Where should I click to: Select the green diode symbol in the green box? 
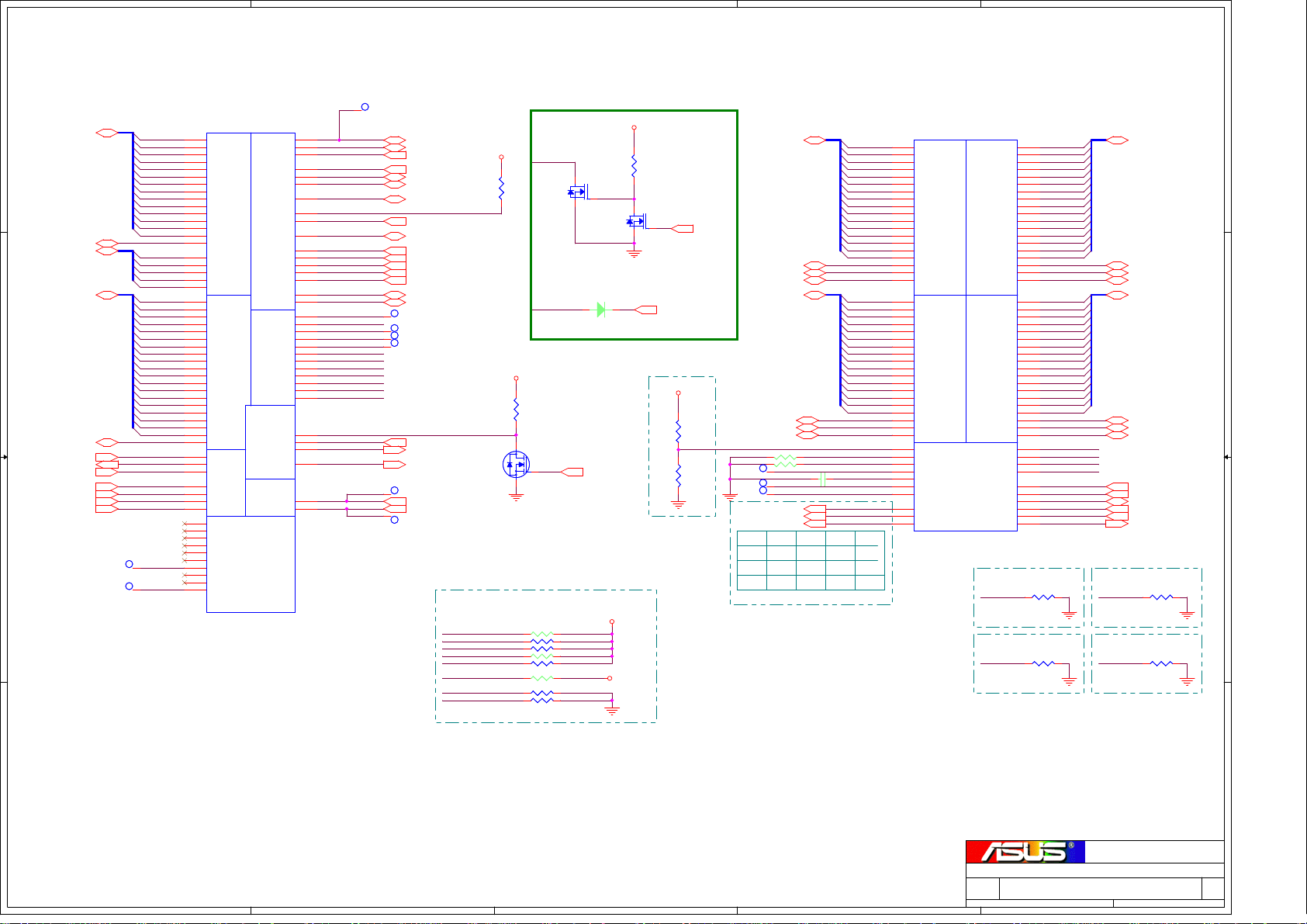click(x=601, y=310)
